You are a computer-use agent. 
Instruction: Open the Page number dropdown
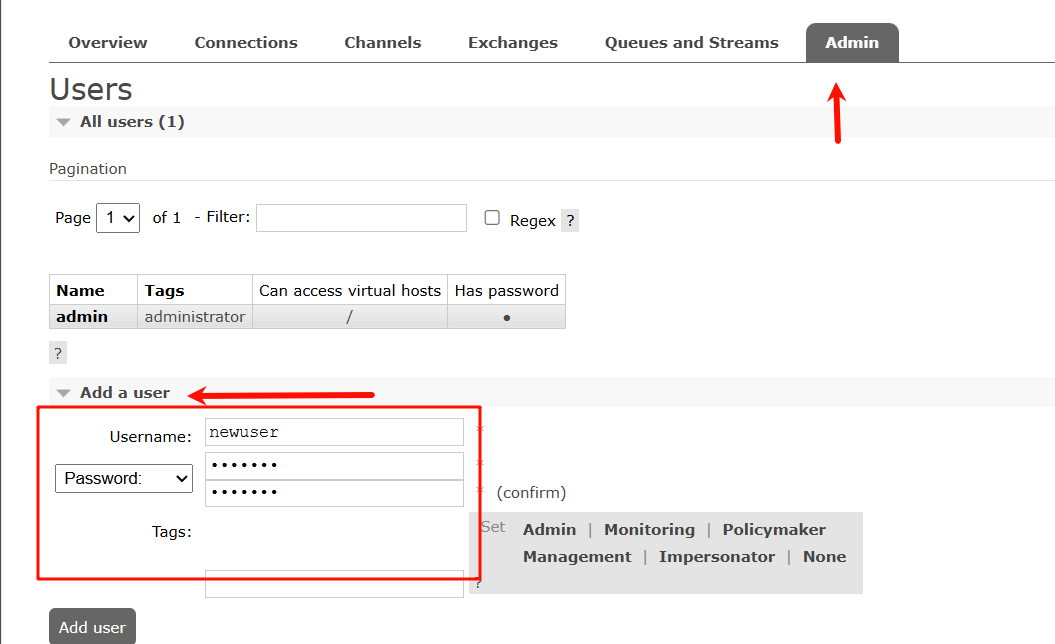[118, 218]
